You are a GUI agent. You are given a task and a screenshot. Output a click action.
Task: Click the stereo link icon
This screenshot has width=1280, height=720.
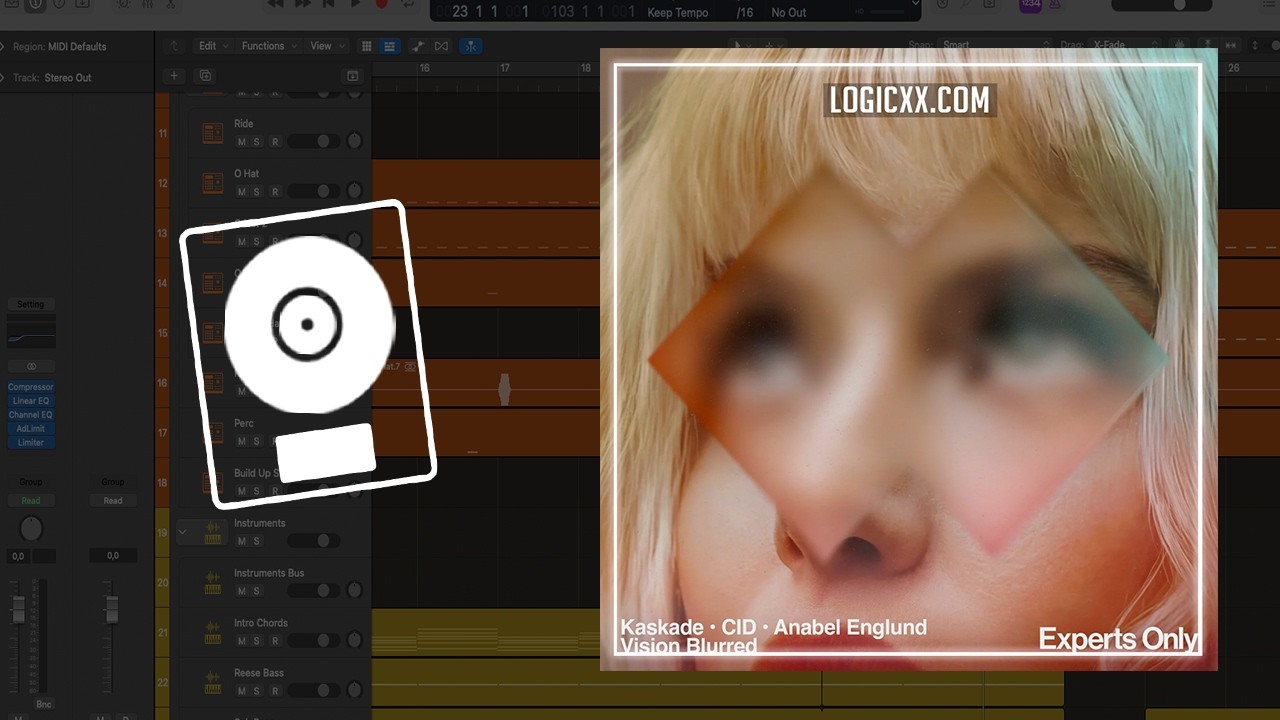point(31,367)
